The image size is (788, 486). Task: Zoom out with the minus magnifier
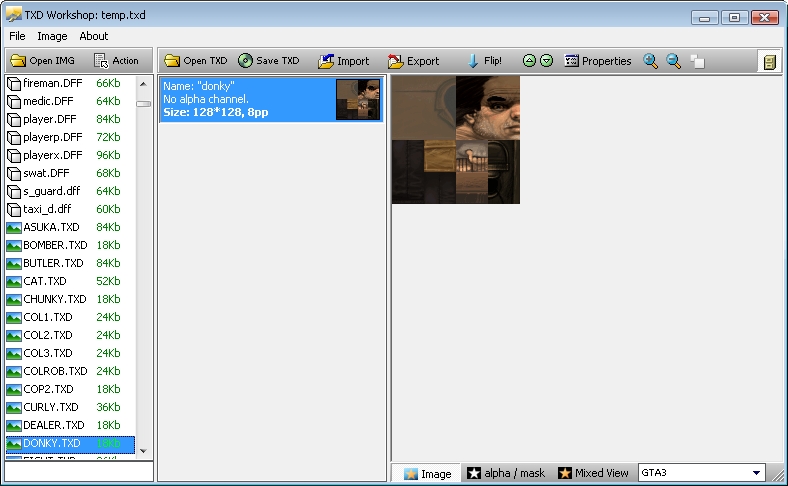[x=673, y=61]
